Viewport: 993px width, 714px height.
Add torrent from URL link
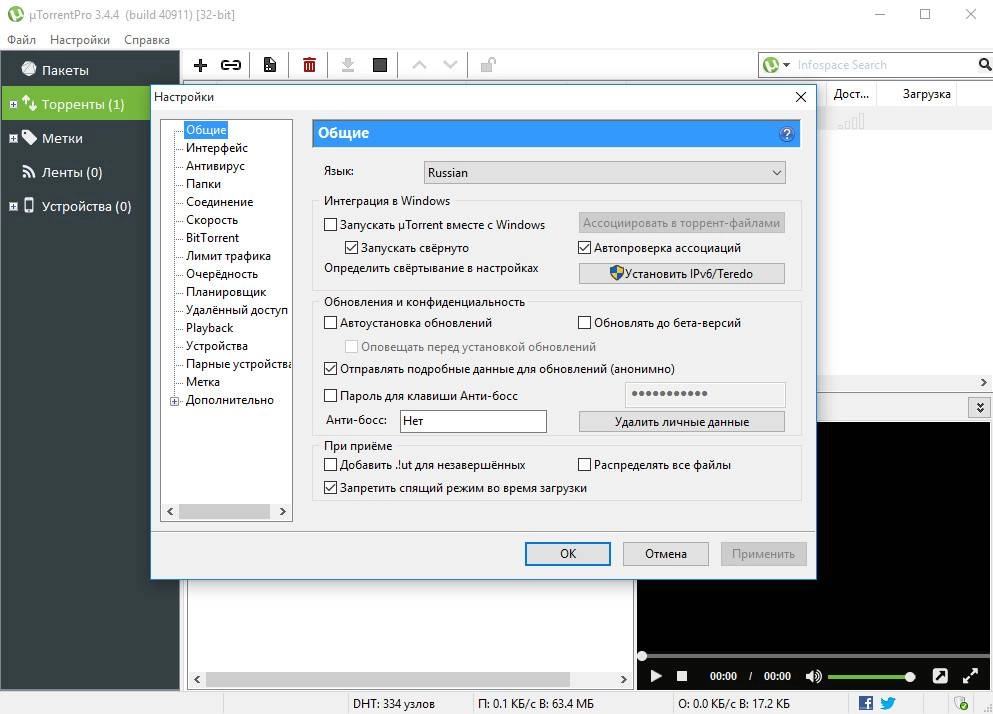point(231,64)
